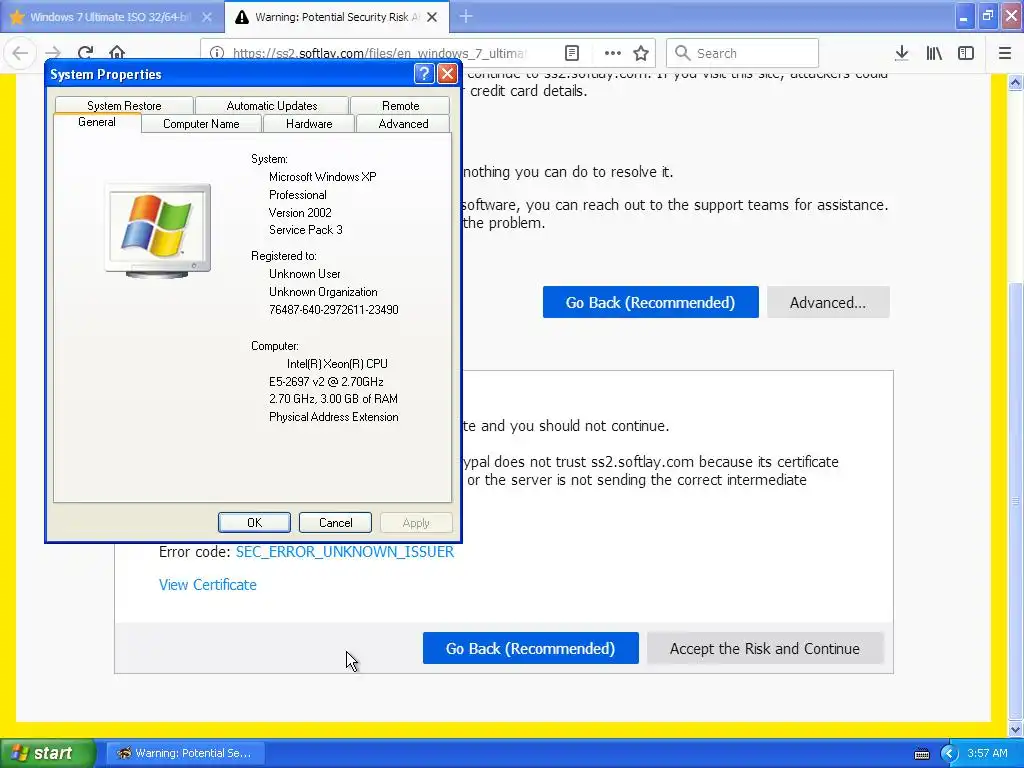Click OK in System Properties

(254, 522)
